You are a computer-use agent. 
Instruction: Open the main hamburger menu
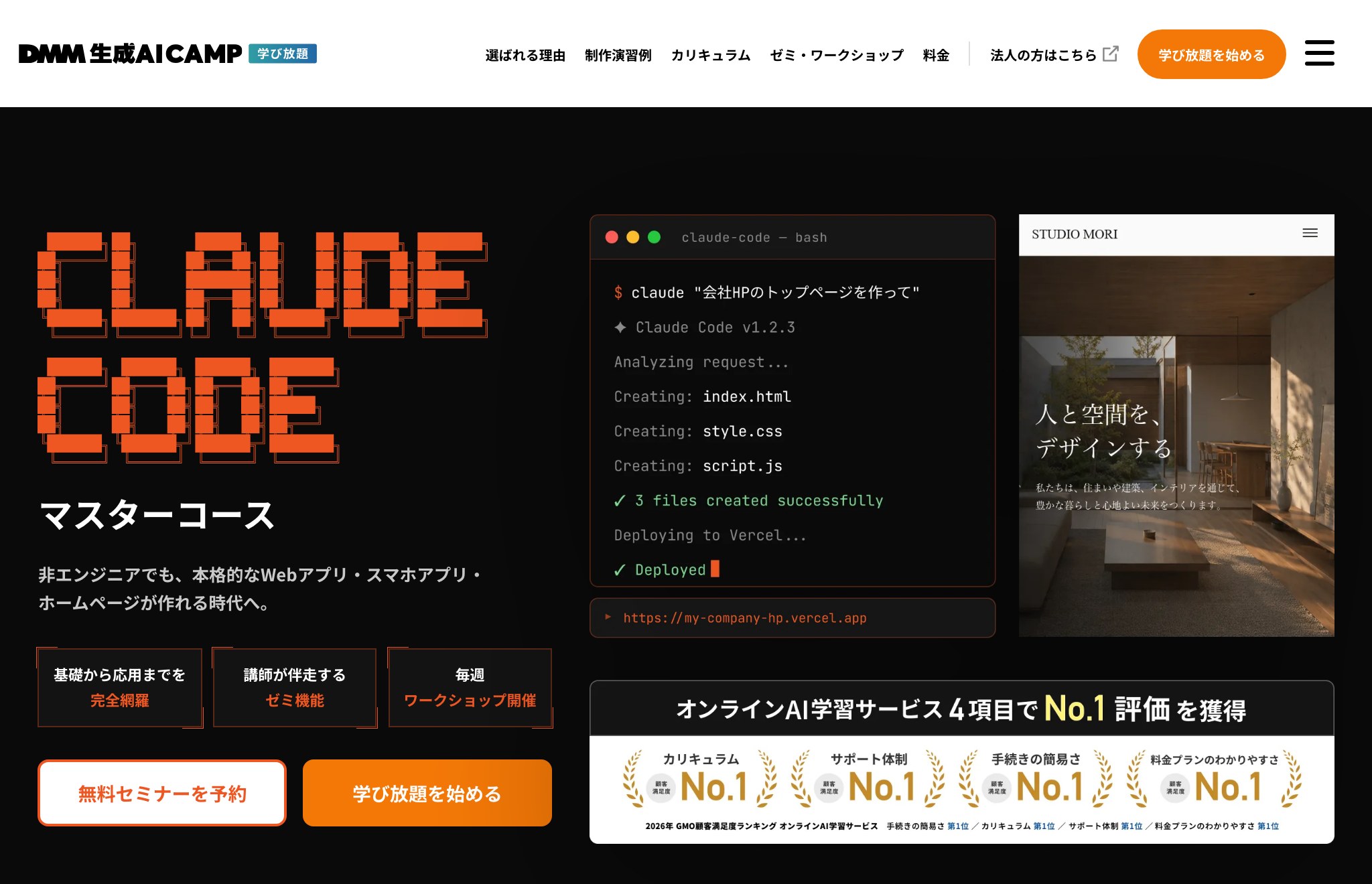coord(1319,54)
